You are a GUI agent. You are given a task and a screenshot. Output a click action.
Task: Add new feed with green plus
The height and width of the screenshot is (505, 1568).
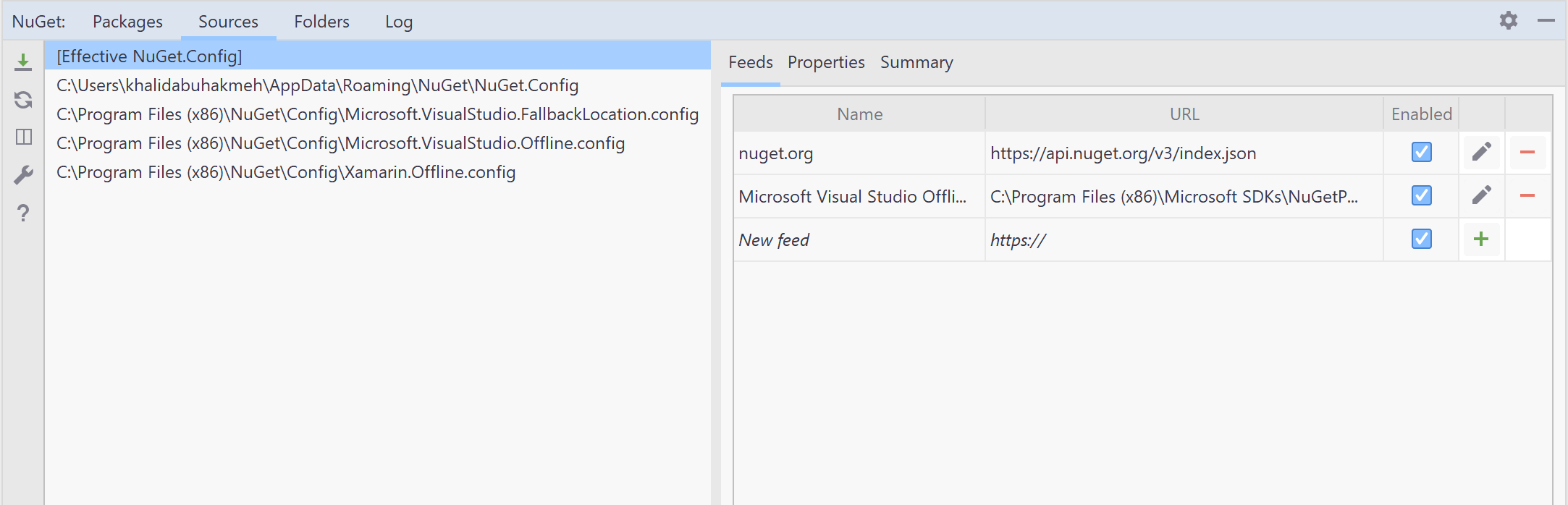[x=1481, y=239]
